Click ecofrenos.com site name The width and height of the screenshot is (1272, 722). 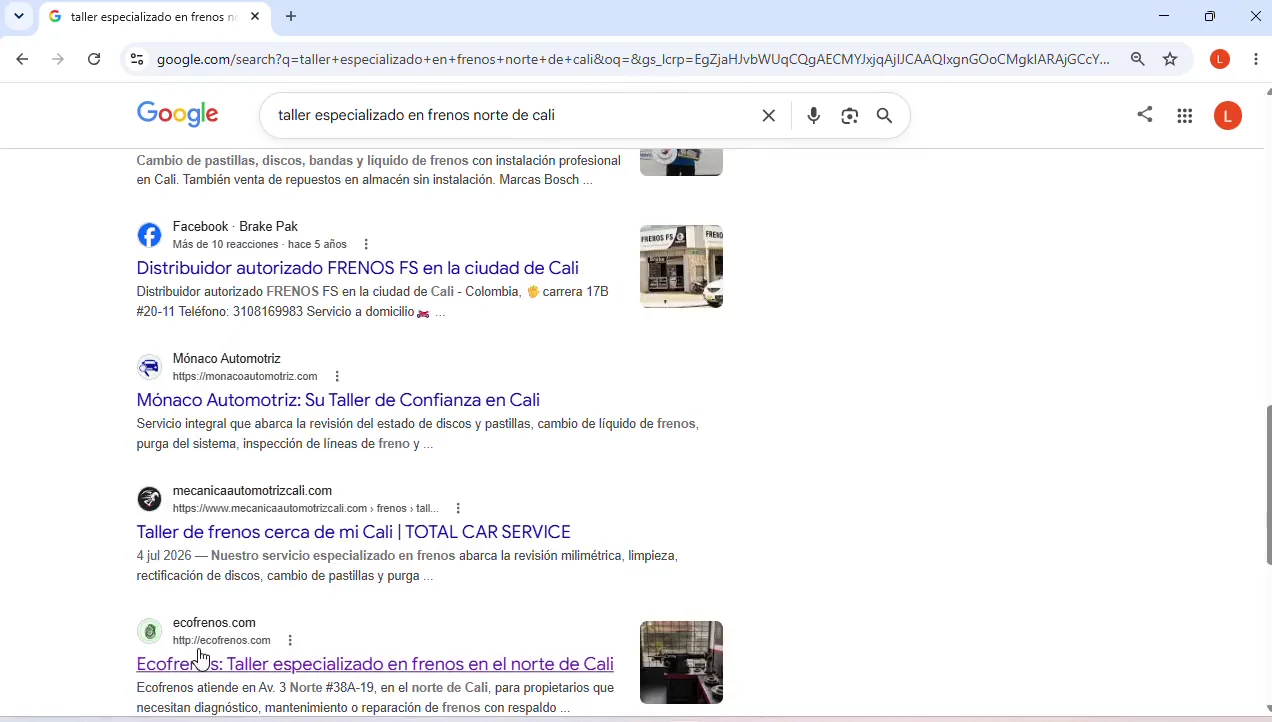coord(214,623)
